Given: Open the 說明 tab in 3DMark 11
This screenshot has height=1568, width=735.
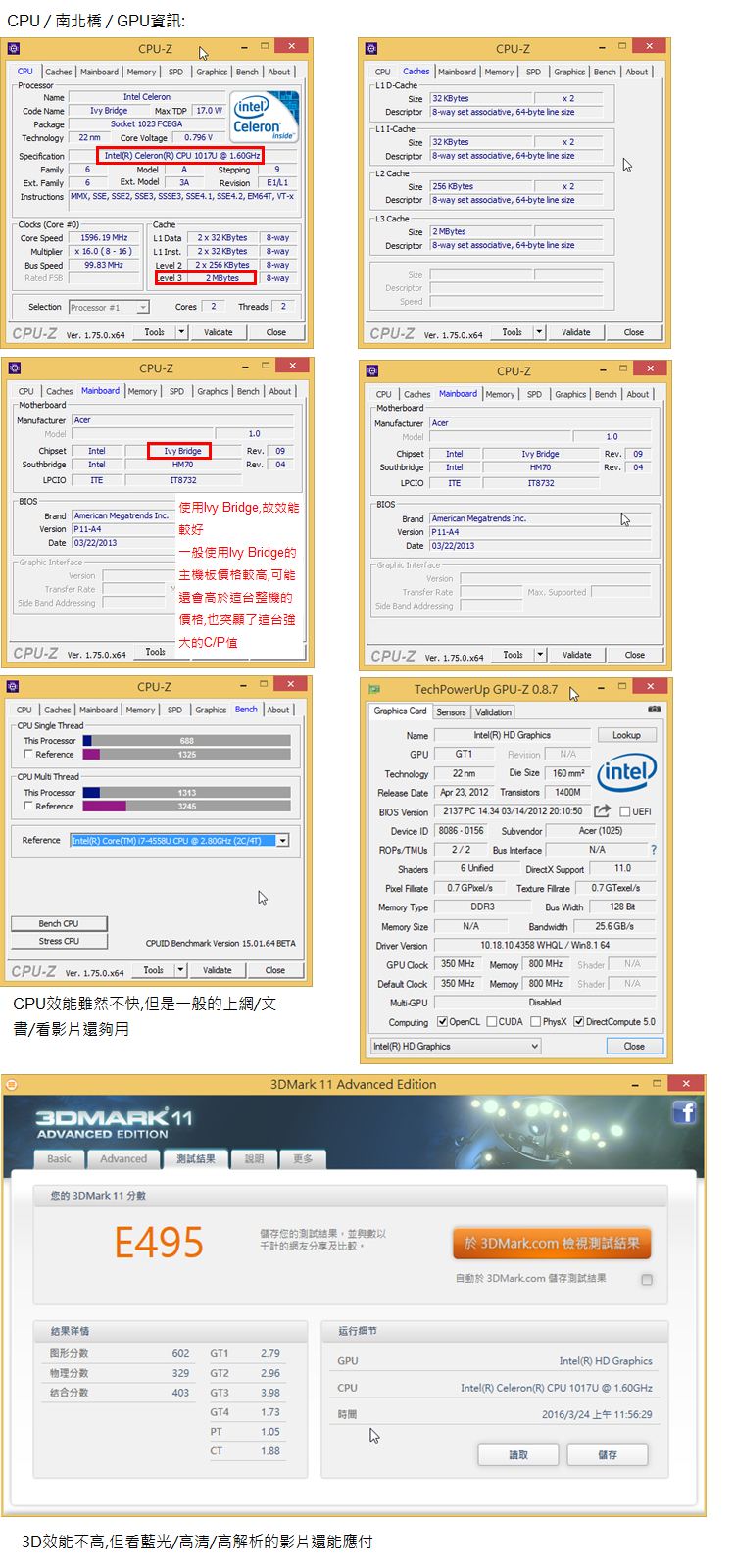Looking at the screenshot, I should tap(254, 1159).
